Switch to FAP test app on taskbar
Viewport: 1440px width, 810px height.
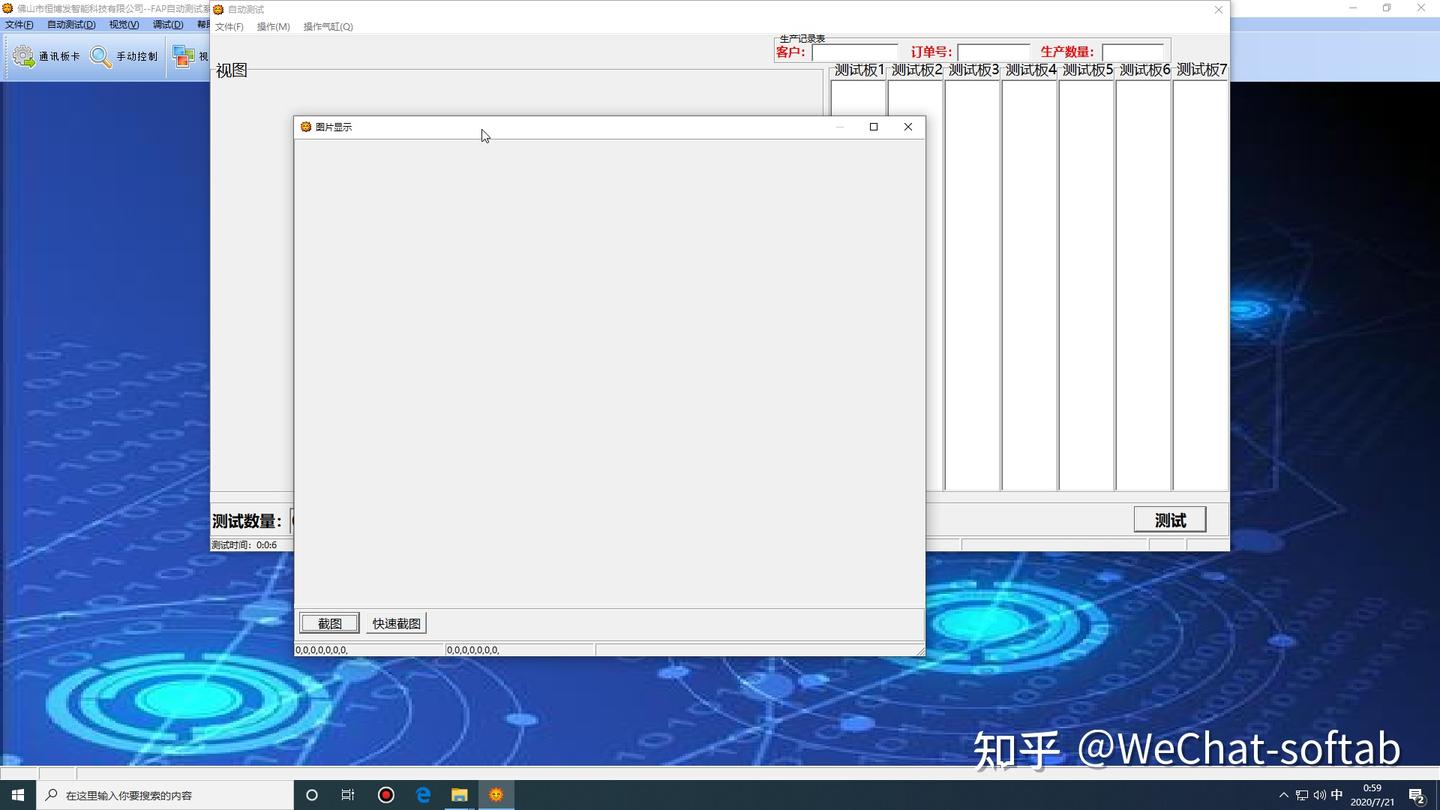click(x=496, y=795)
